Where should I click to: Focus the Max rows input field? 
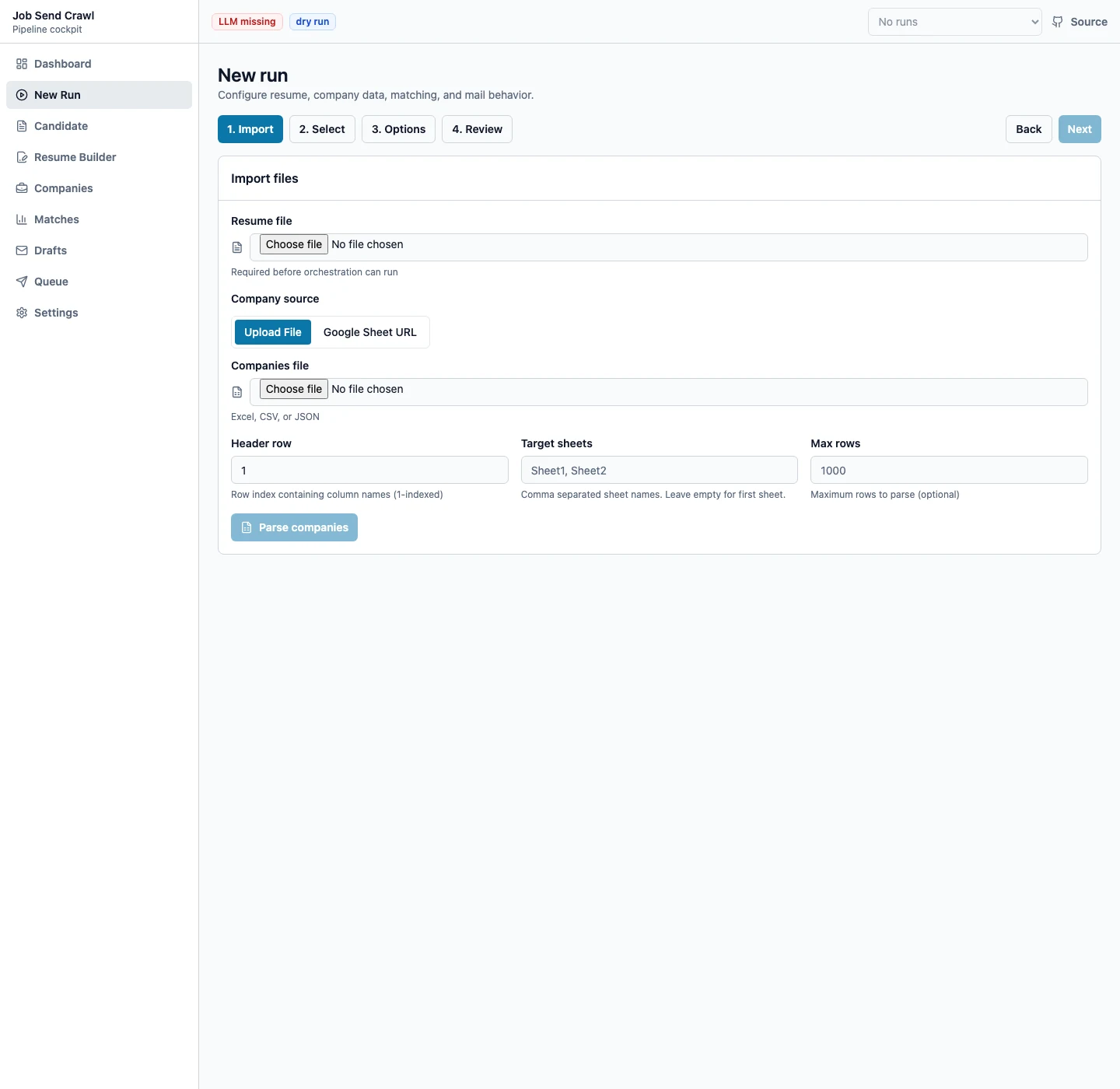(949, 470)
